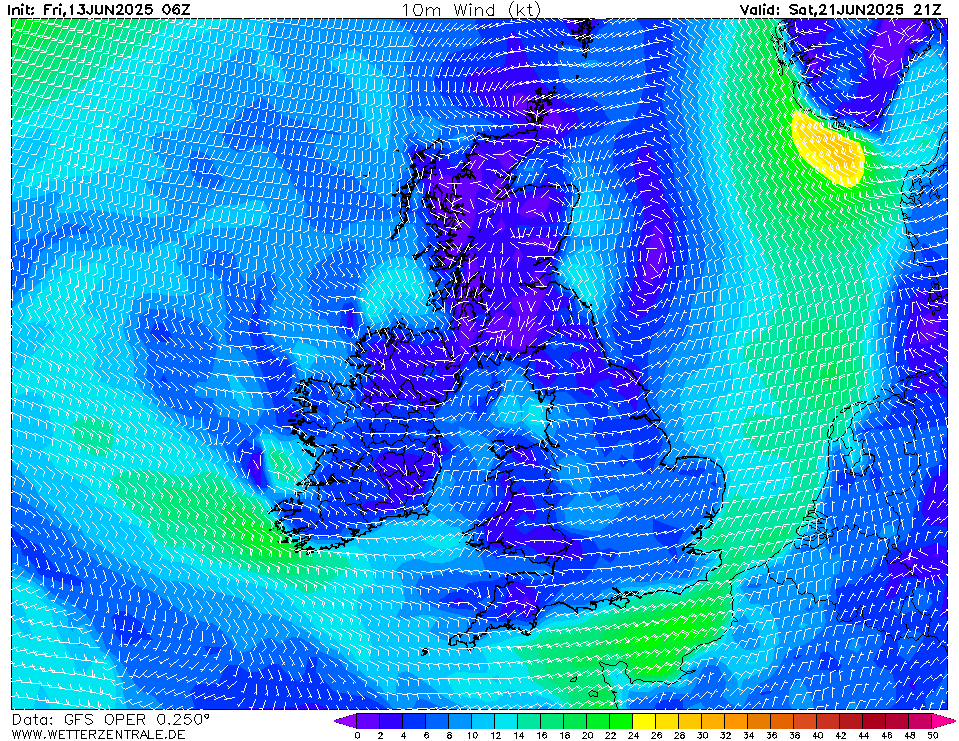Click the purple left-pointing legend end arrow

point(346,720)
